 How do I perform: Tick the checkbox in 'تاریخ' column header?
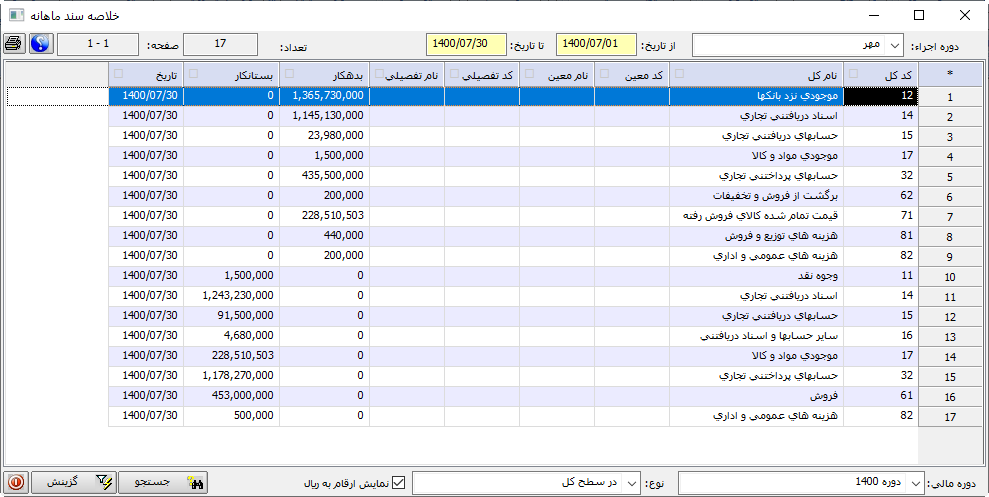pos(119,74)
